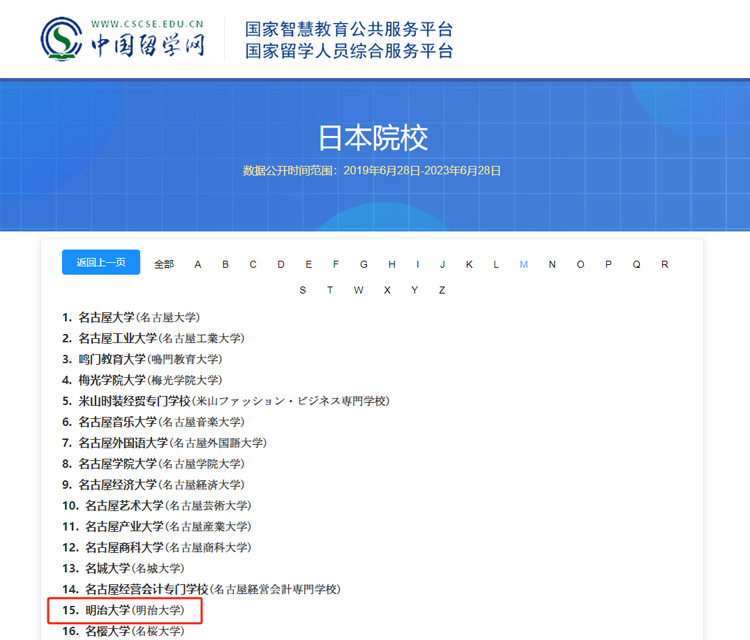The image size is (750, 640).
Task: Filter schools by letter J
Action: 442,264
